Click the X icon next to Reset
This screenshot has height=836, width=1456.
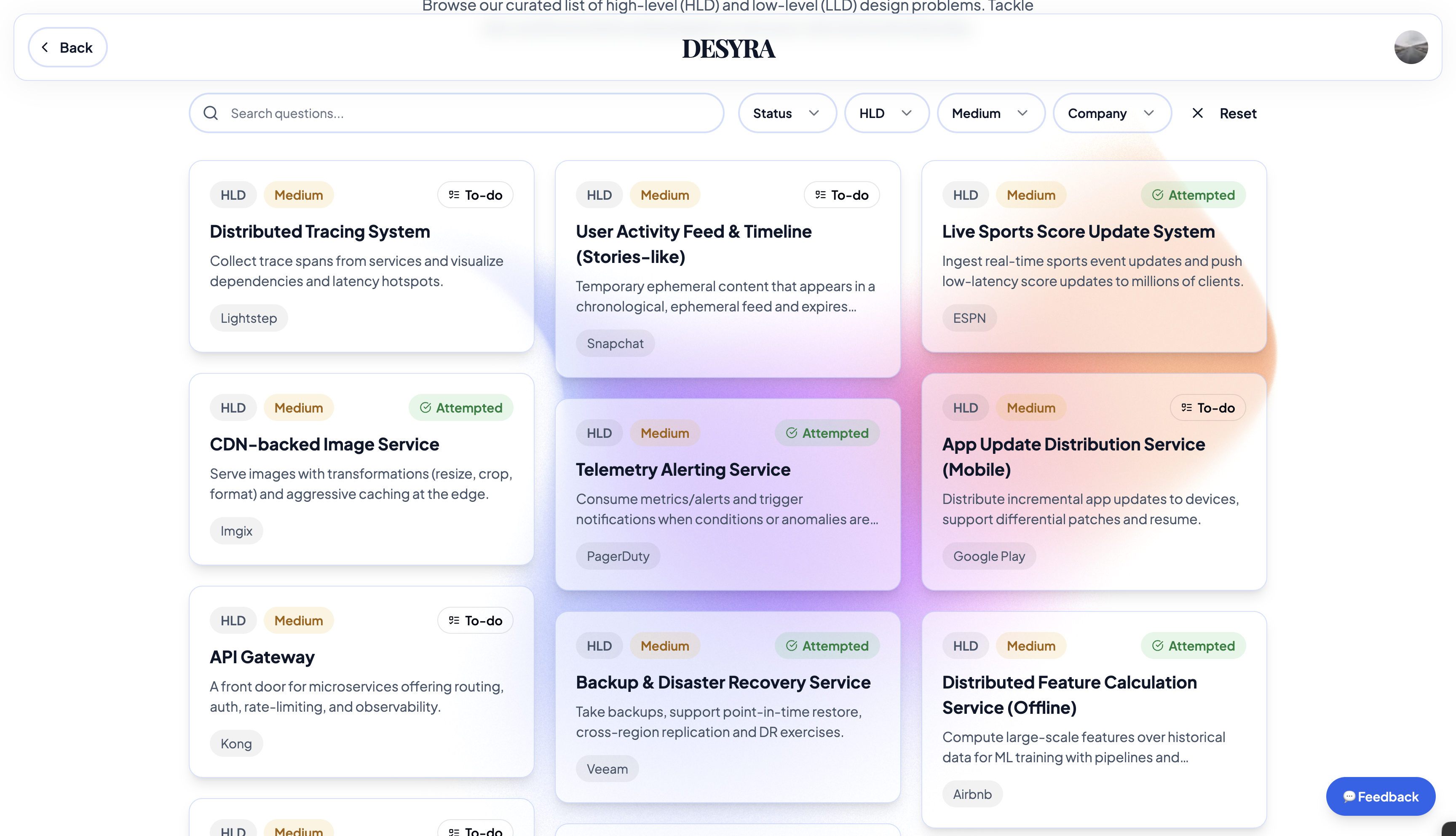click(x=1197, y=113)
